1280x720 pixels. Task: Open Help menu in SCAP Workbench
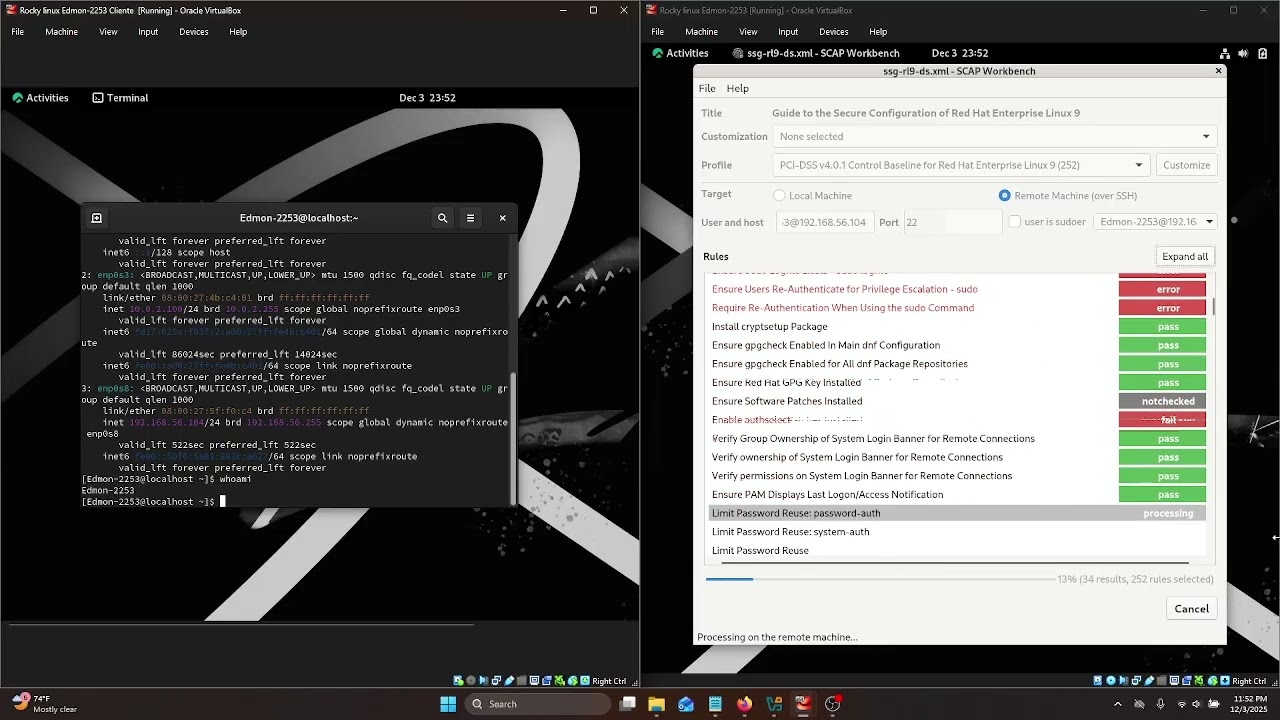coord(737,89)
